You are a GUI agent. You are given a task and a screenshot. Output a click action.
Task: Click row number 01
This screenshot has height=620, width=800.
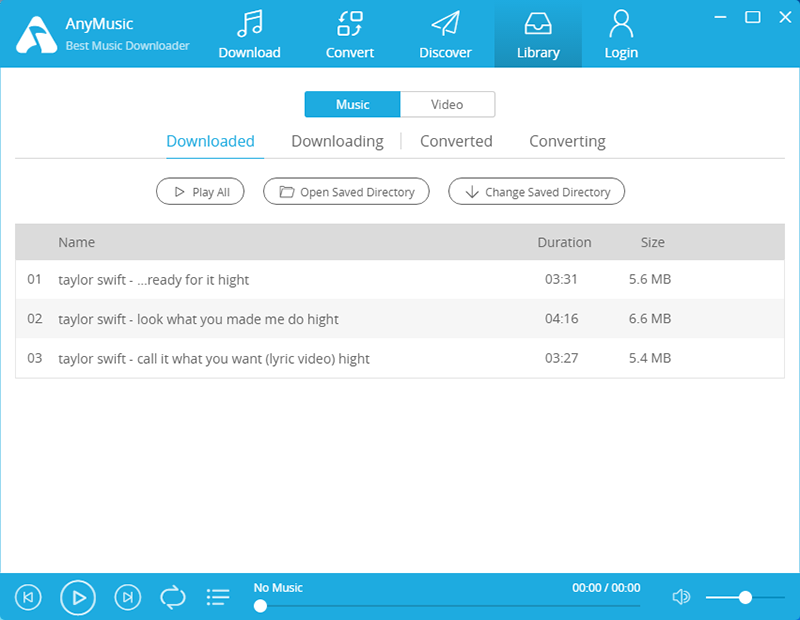click(x=34, y=279)
